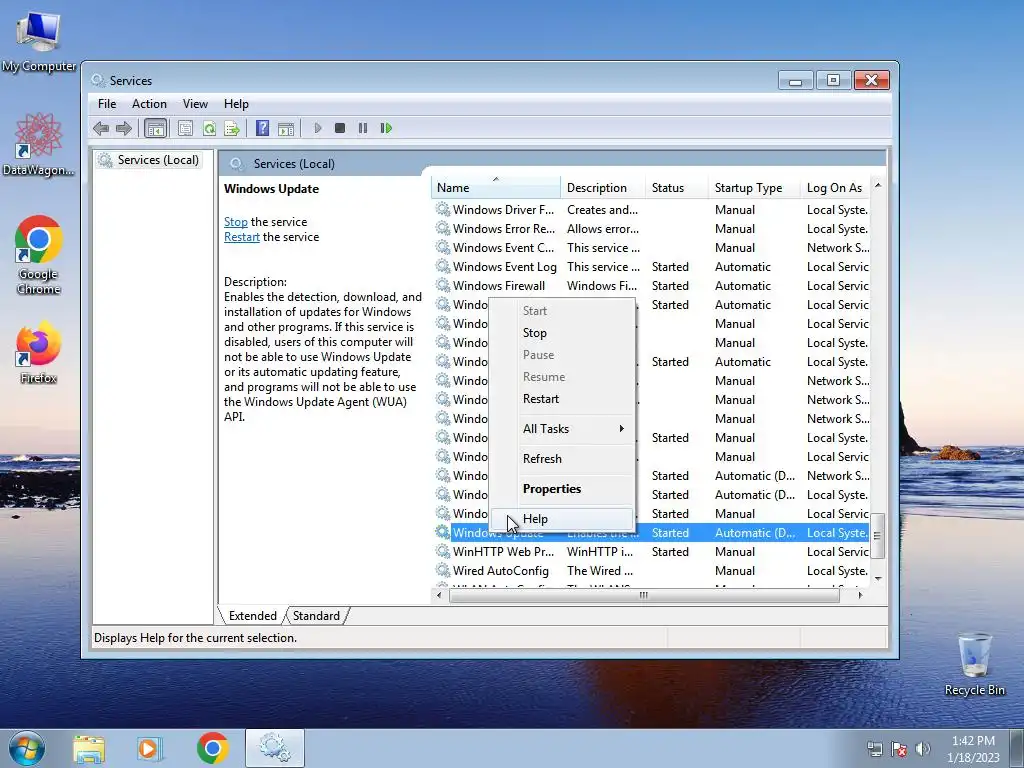1024x768 pixels.
Task: Select the Recycle Bin desktop icon
Action: click(974, 664)
